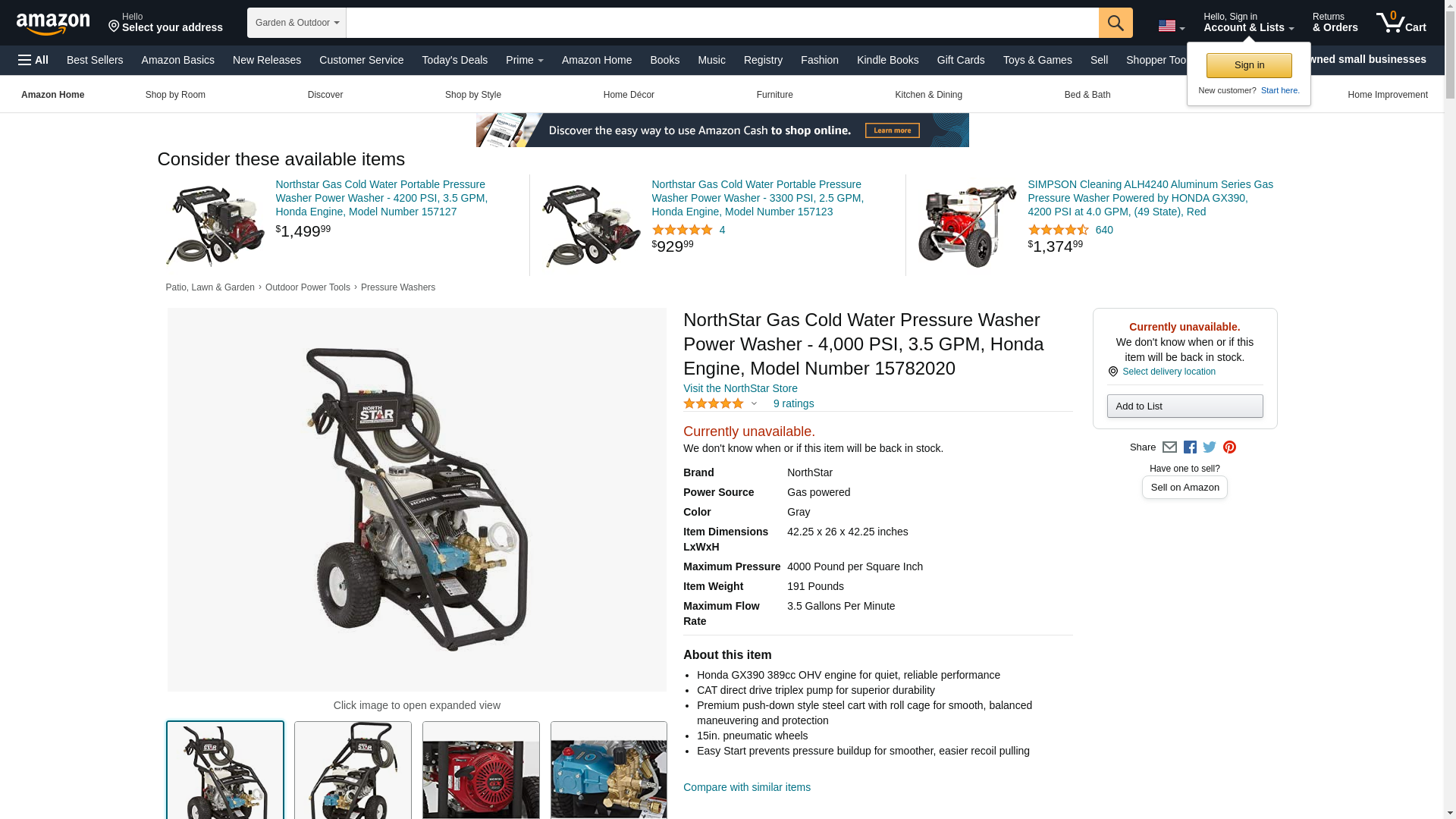Go to Furniture category tab

[774, 95]
